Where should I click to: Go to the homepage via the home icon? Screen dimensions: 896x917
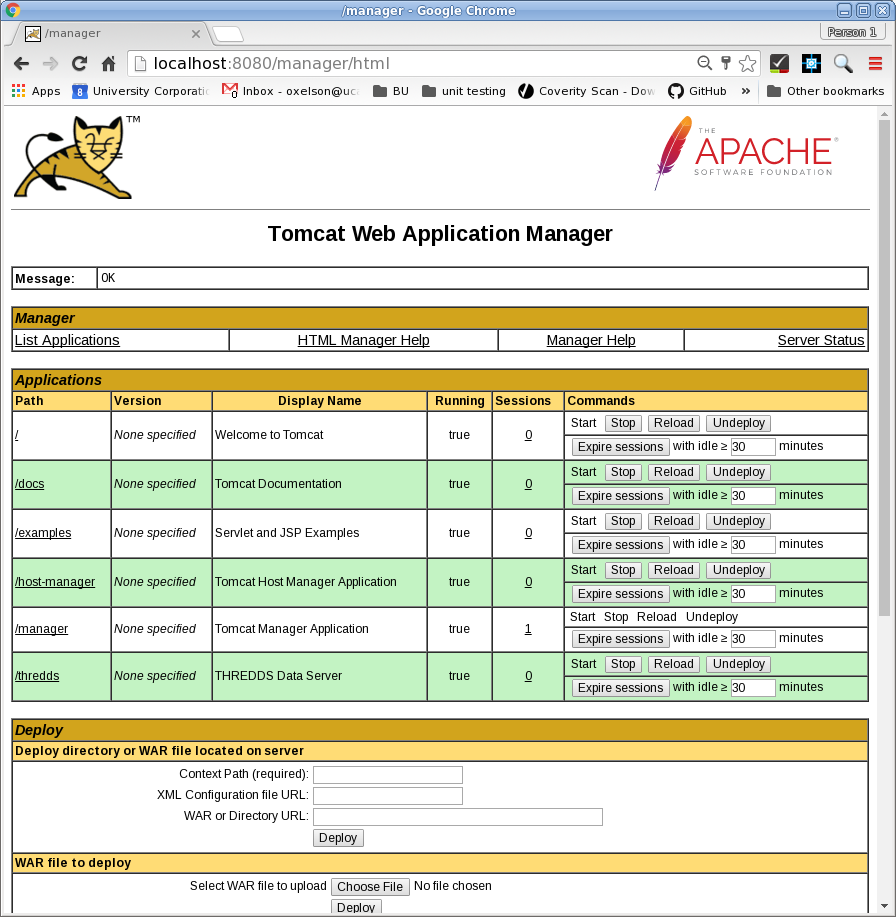(x=108, y=62)
